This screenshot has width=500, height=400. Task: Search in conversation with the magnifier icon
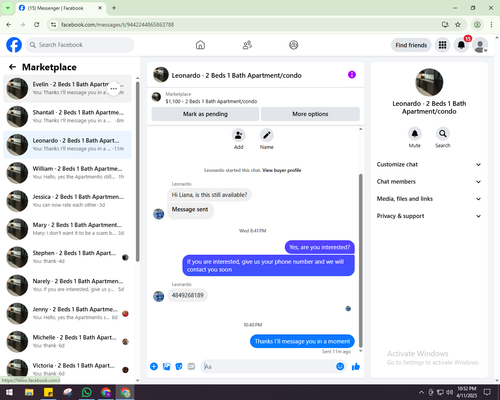click(443, 134)
